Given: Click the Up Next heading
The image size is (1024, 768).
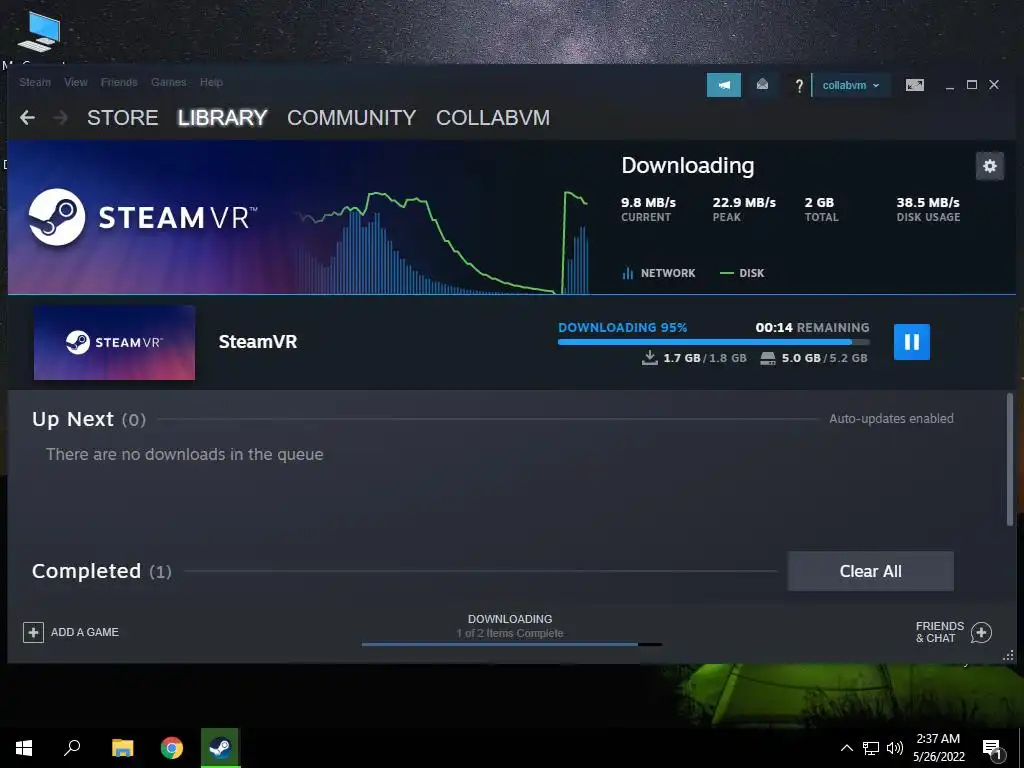Looking at the screenshot, I should [x=73, y=419].
